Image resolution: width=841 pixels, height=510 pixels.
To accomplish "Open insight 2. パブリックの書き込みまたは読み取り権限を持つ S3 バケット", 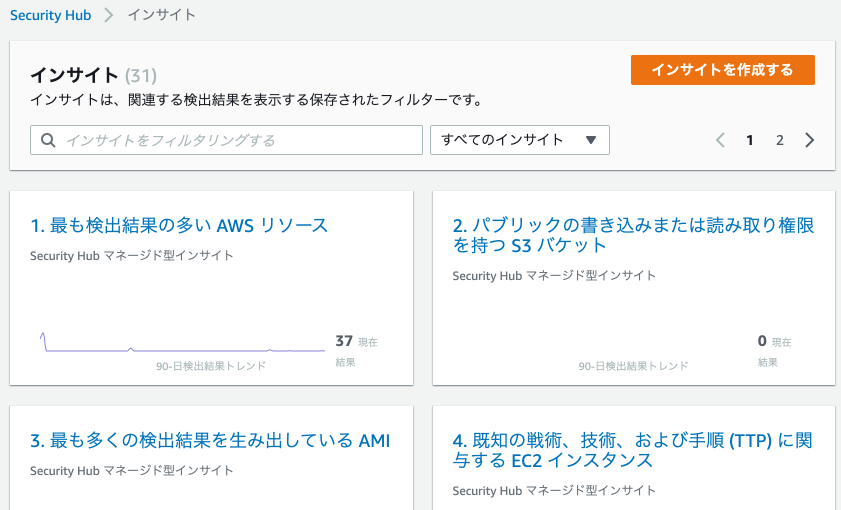I will [633, 235].
